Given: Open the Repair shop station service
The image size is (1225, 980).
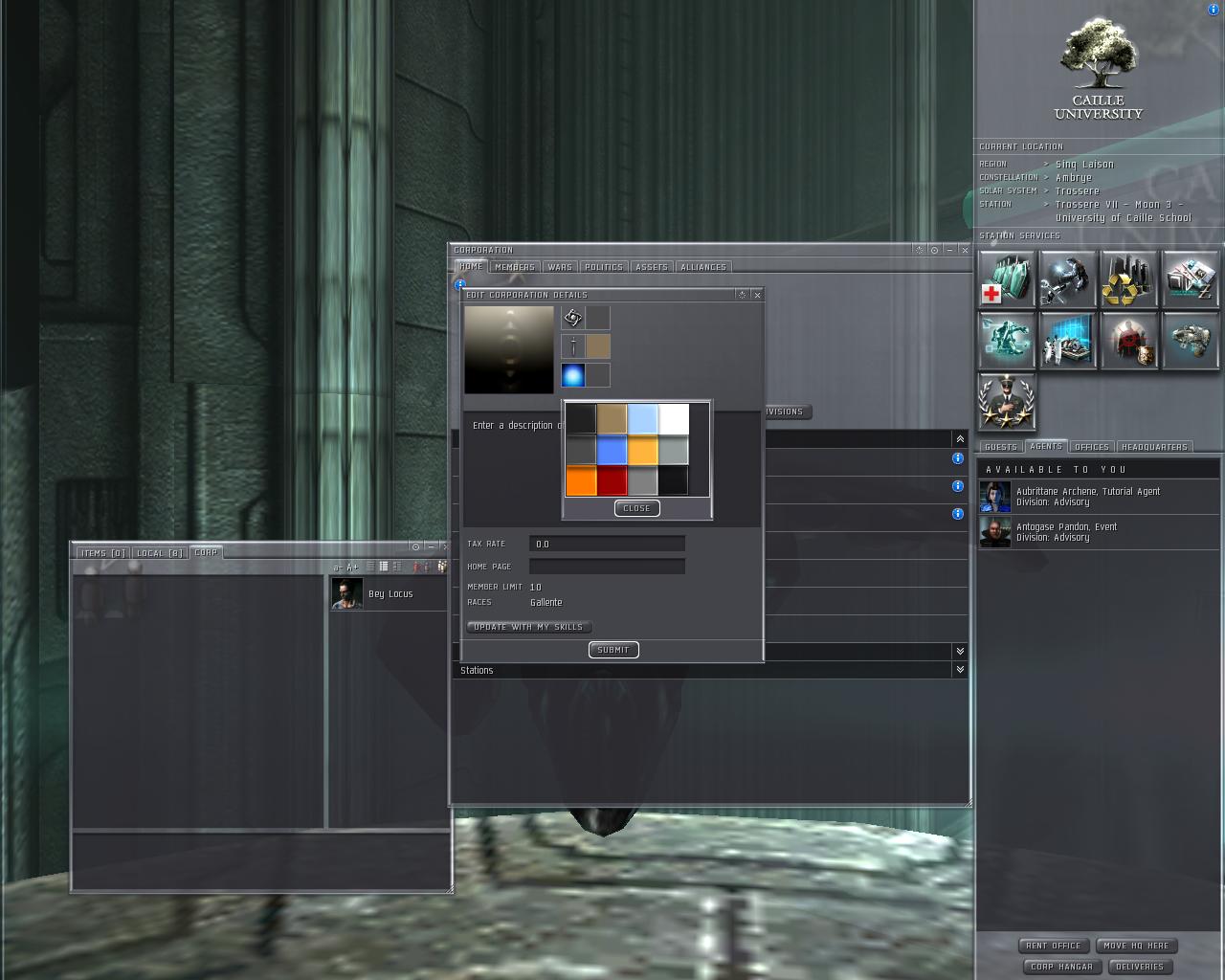Looking at the screenshot, I should coord(1068,278).
